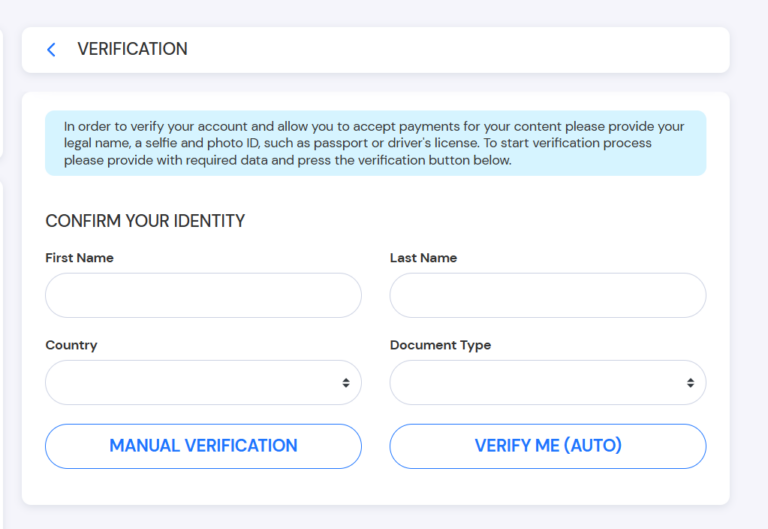Click the Country field label
768x529 pixels.
[x=71, y=345]
